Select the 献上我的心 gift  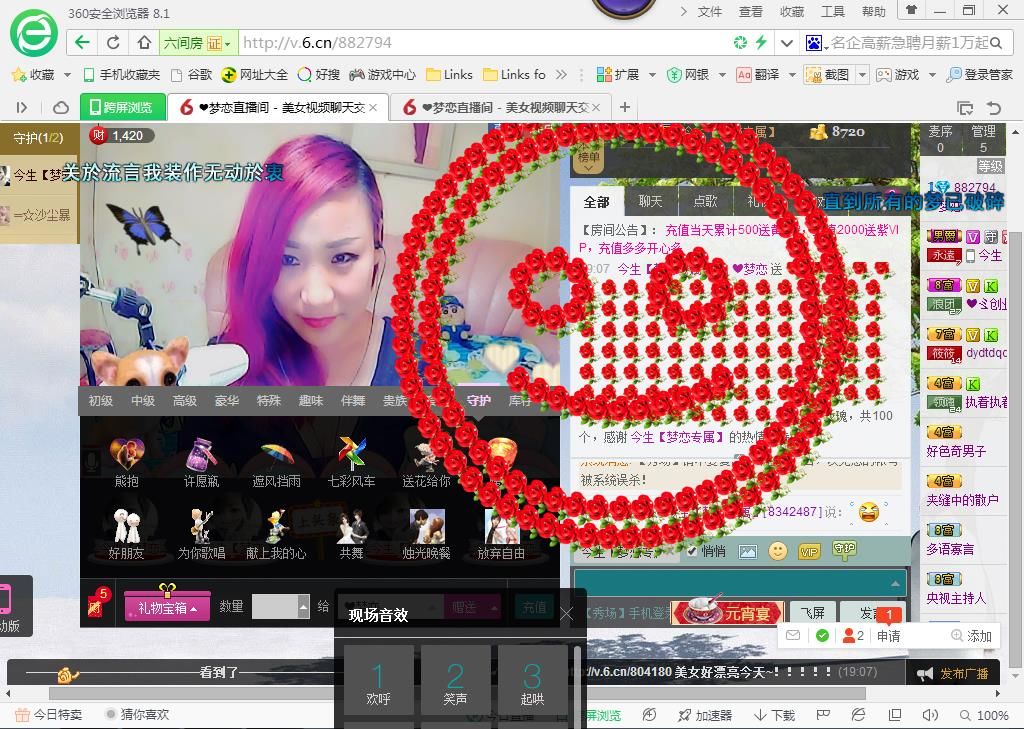pos(276,534)
